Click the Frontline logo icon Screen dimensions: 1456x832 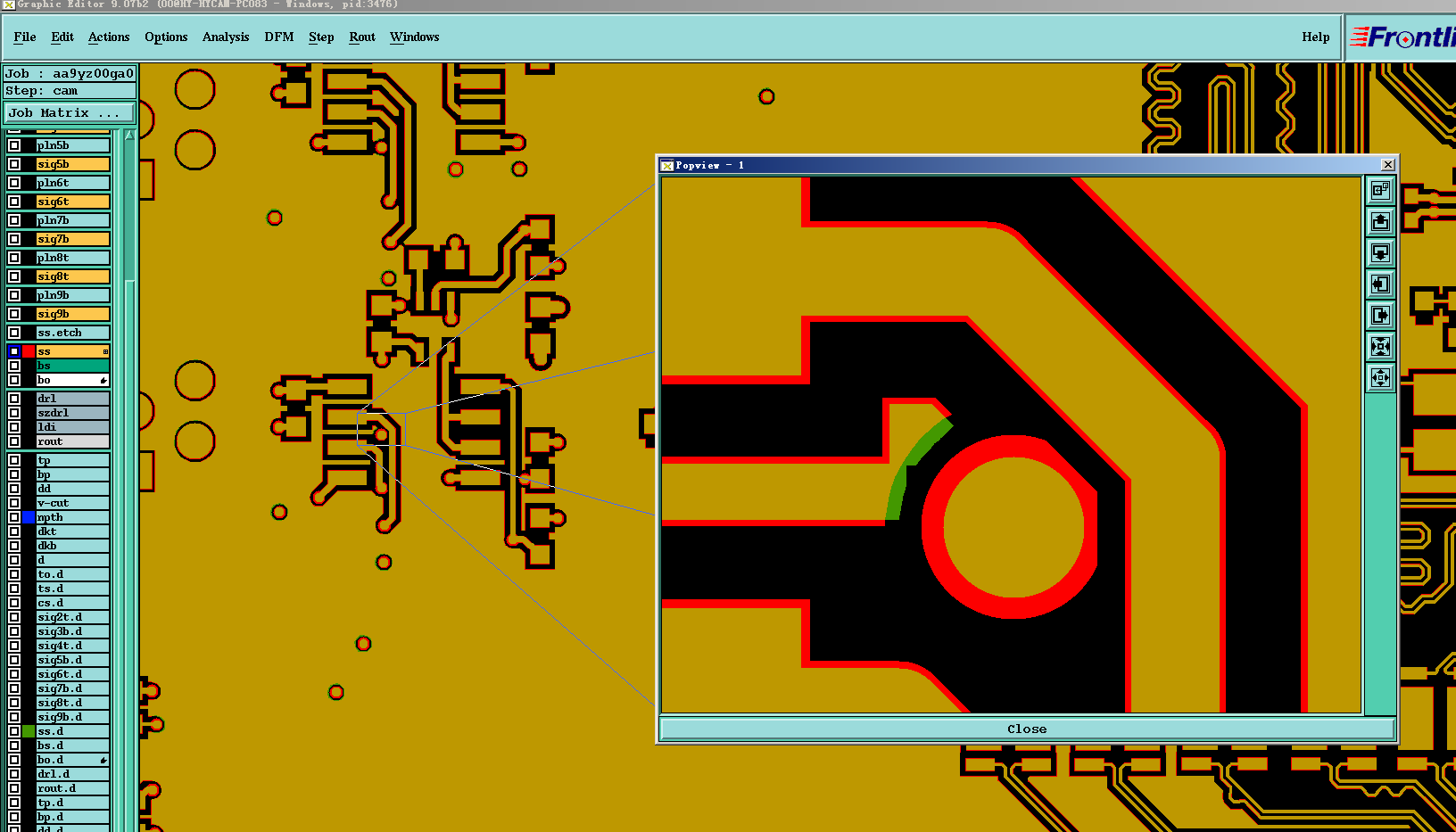[1402, 37]
